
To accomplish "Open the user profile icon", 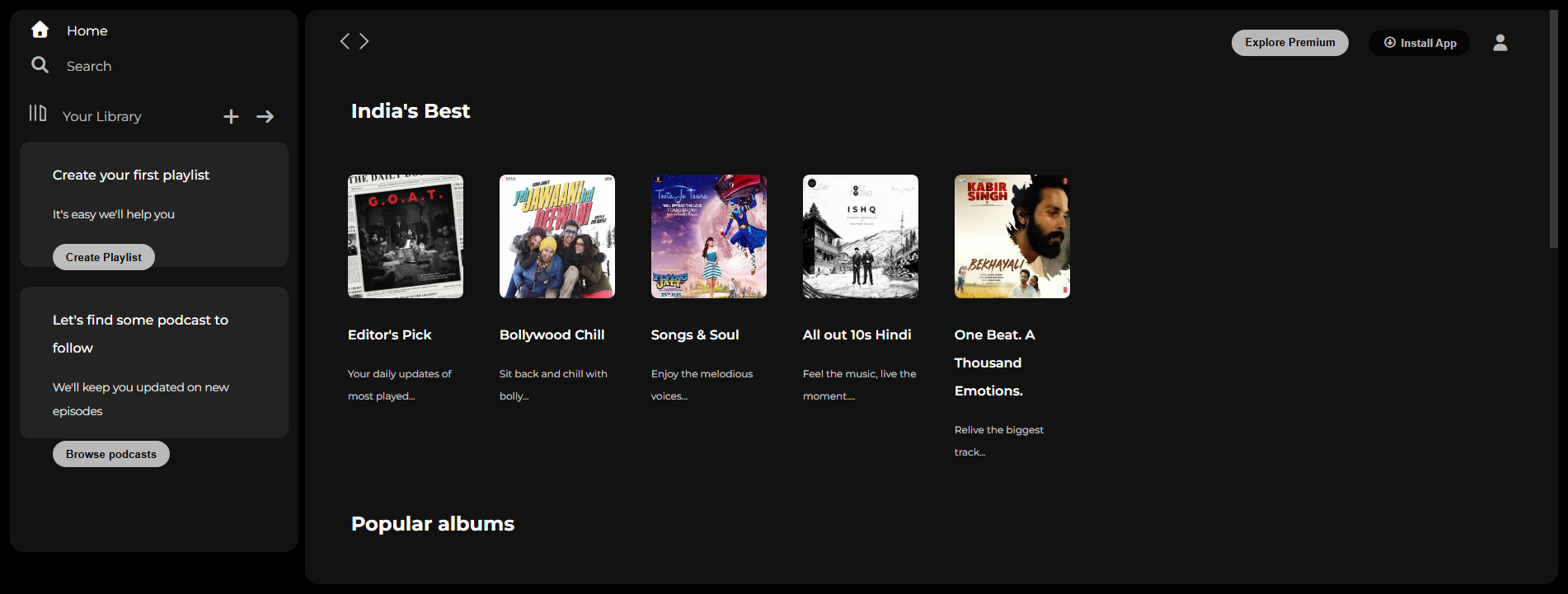I will (1500, 43).
